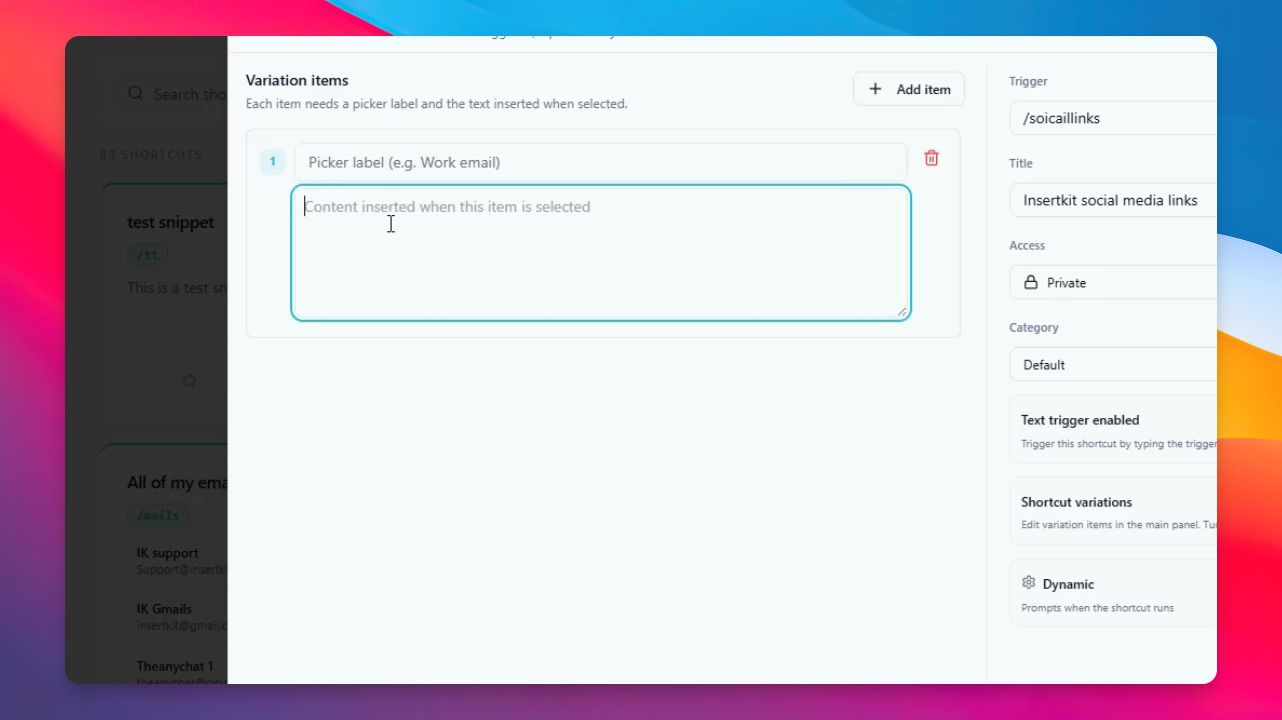Click the plus icon beside Add item

point(875,89)
